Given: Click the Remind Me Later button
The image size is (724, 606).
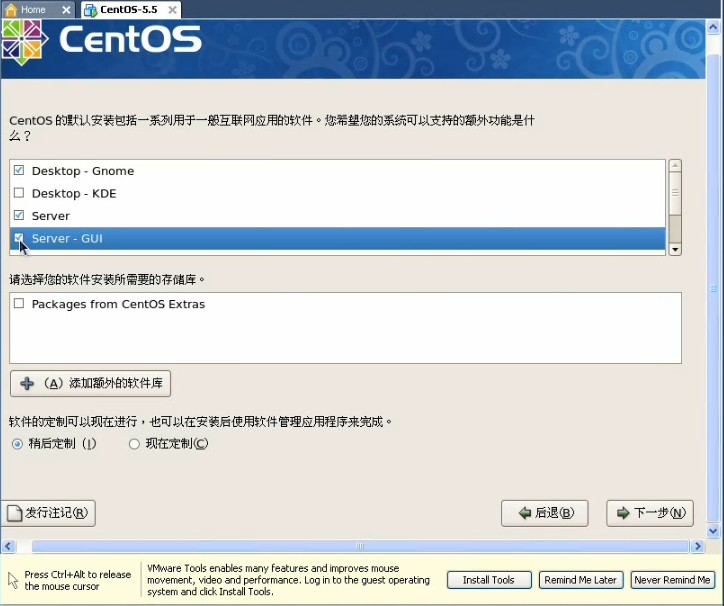Looking at the screenshot, I should click(581, 580).
